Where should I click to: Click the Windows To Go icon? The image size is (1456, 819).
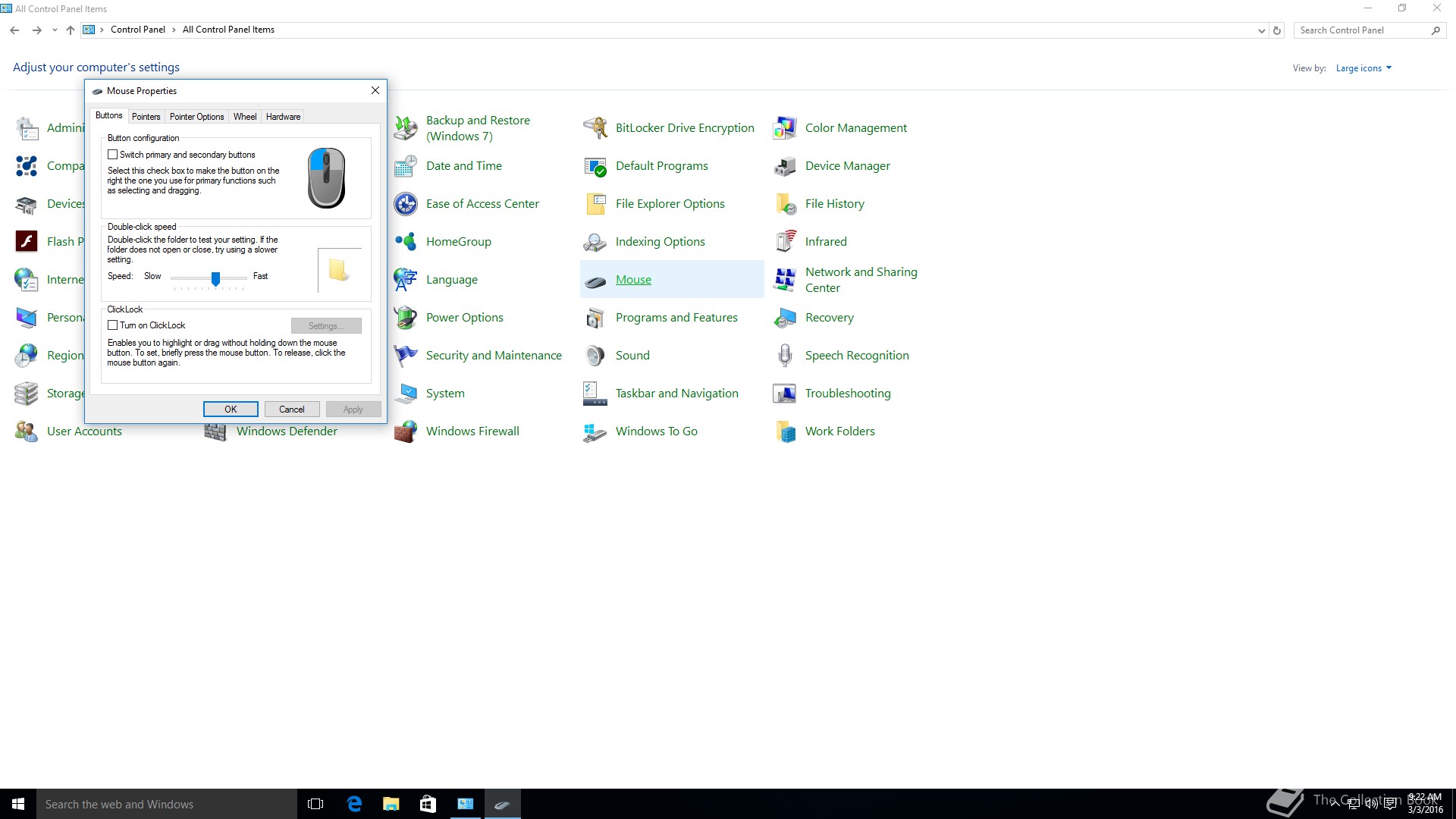pos(595,431)
